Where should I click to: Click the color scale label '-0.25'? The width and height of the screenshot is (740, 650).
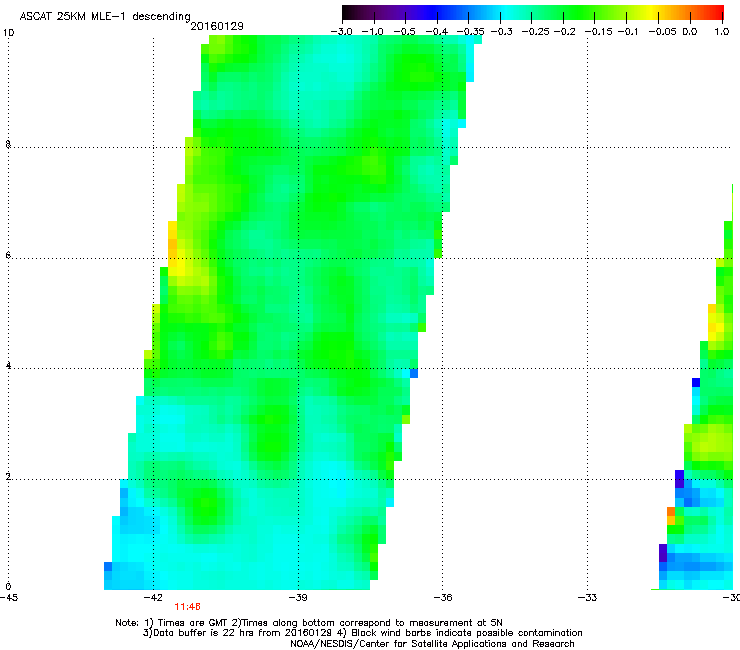536,32
